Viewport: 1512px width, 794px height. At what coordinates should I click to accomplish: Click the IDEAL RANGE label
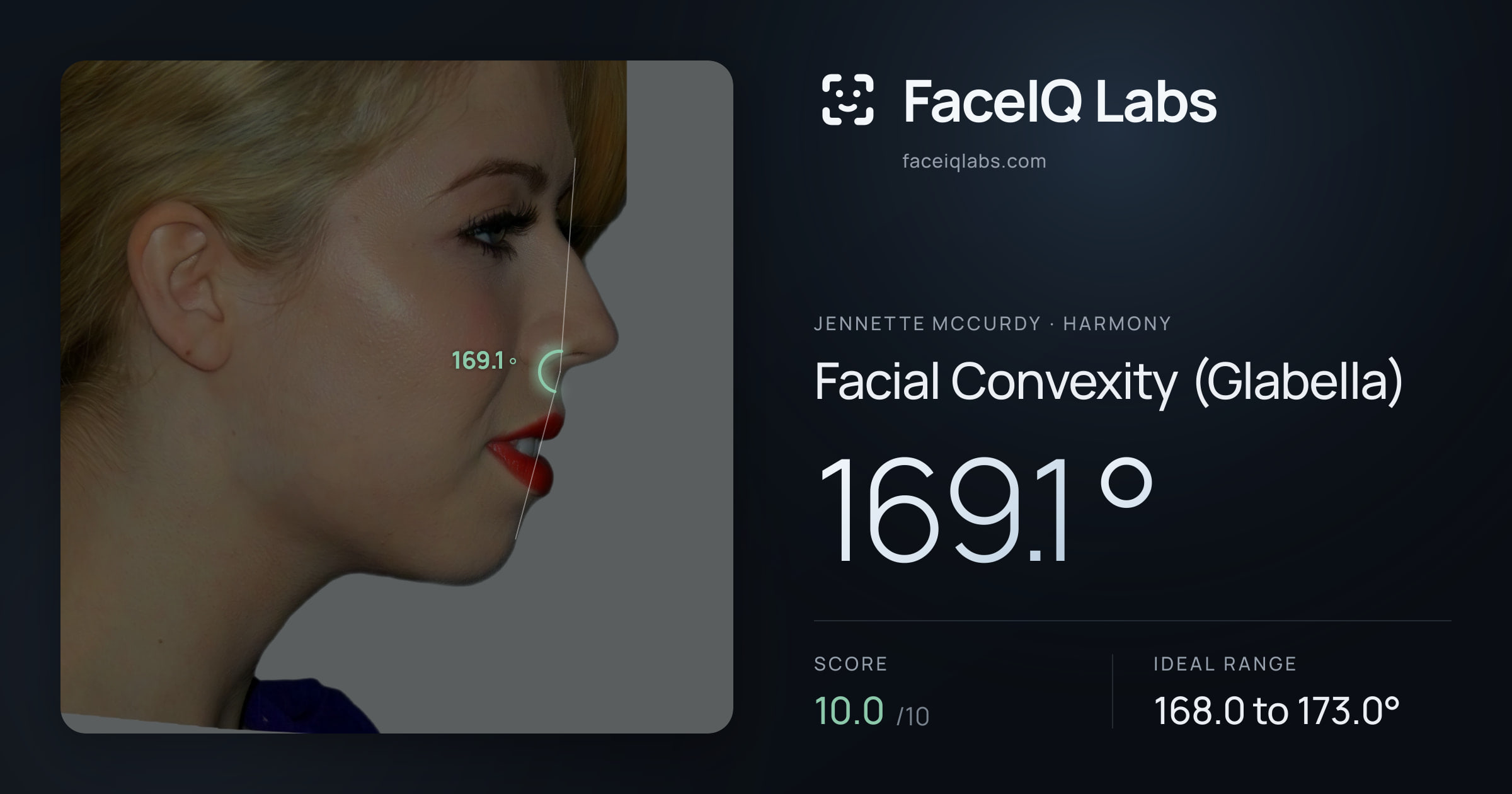tap(1225, 664)
